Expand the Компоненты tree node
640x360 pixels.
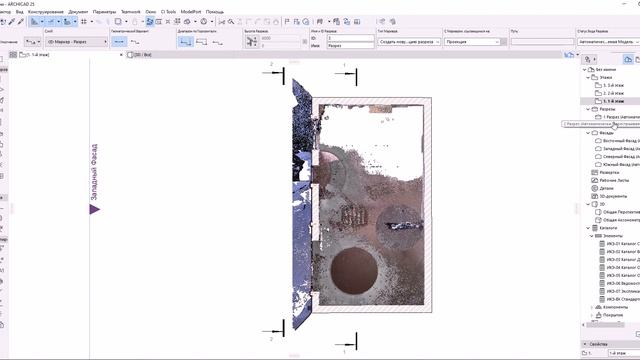(x=592, y=307)
